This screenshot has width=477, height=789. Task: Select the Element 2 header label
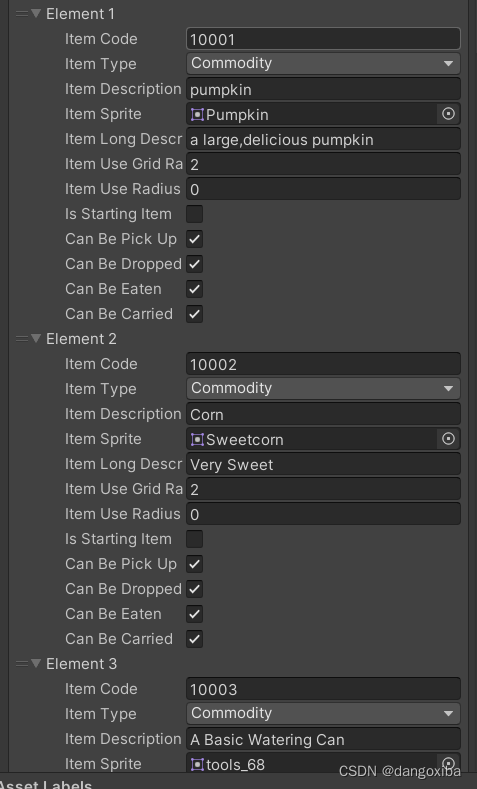pyautogui.click(x=81, y=339)
